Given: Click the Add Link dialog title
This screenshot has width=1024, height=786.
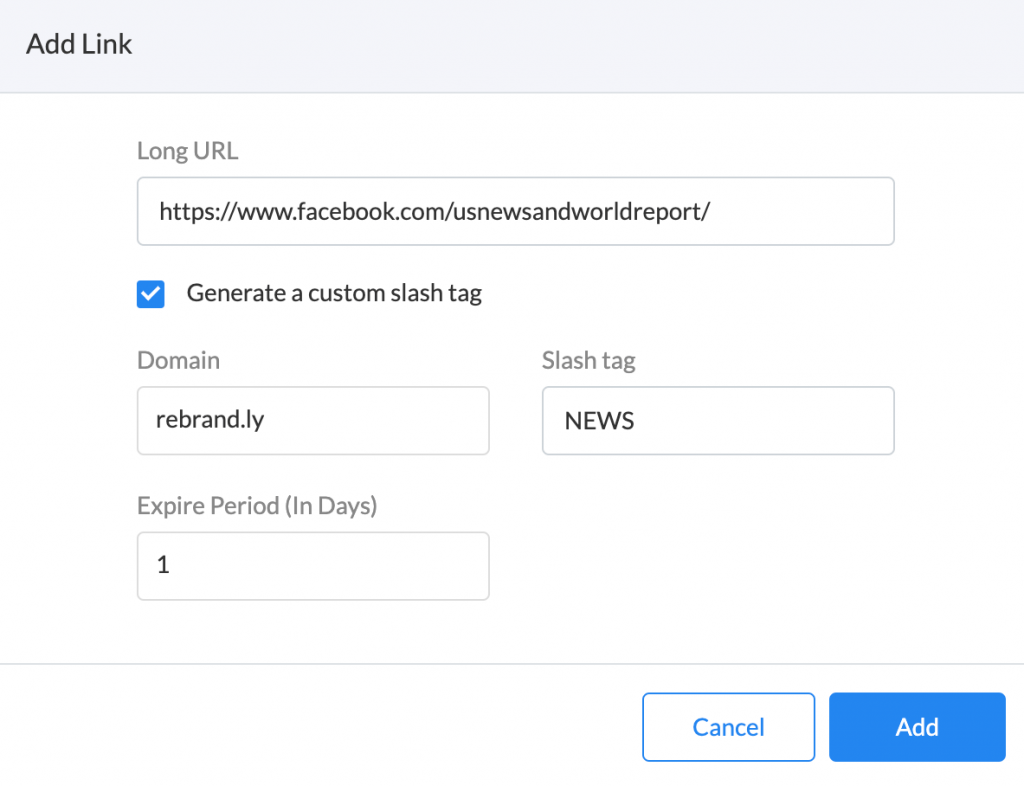Looking at the screenshot, I should pos(79,45).
